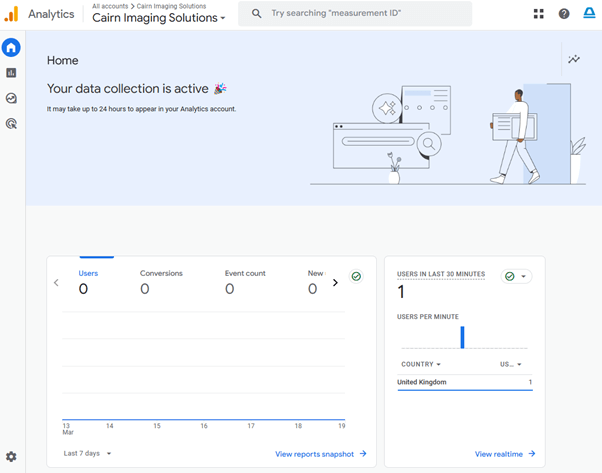Open the Explore sidebar icon
The height and width of the screenshot is (473, 602).
pyautogui.click(x=11, y=98)
